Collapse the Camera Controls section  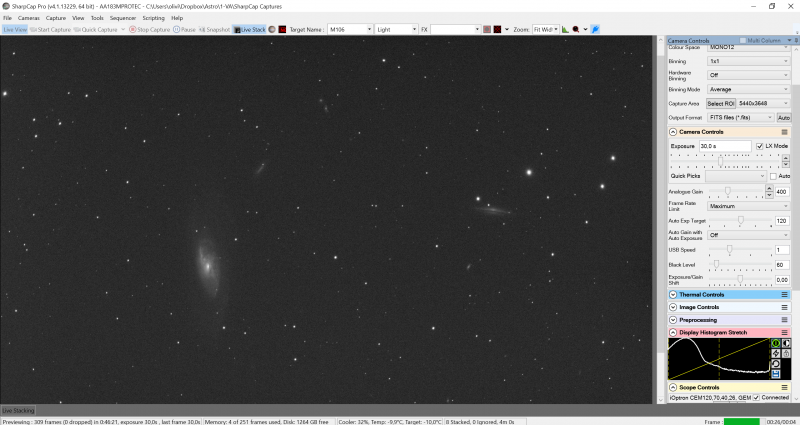pos(673,132)
